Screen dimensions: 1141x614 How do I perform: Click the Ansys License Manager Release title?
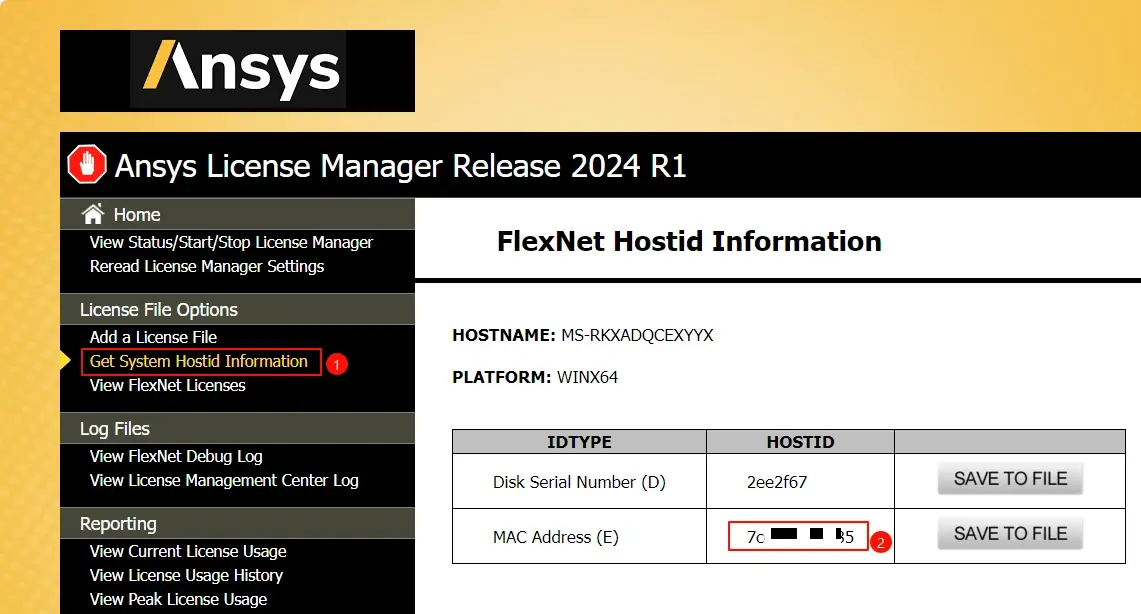tap(400, 166)
